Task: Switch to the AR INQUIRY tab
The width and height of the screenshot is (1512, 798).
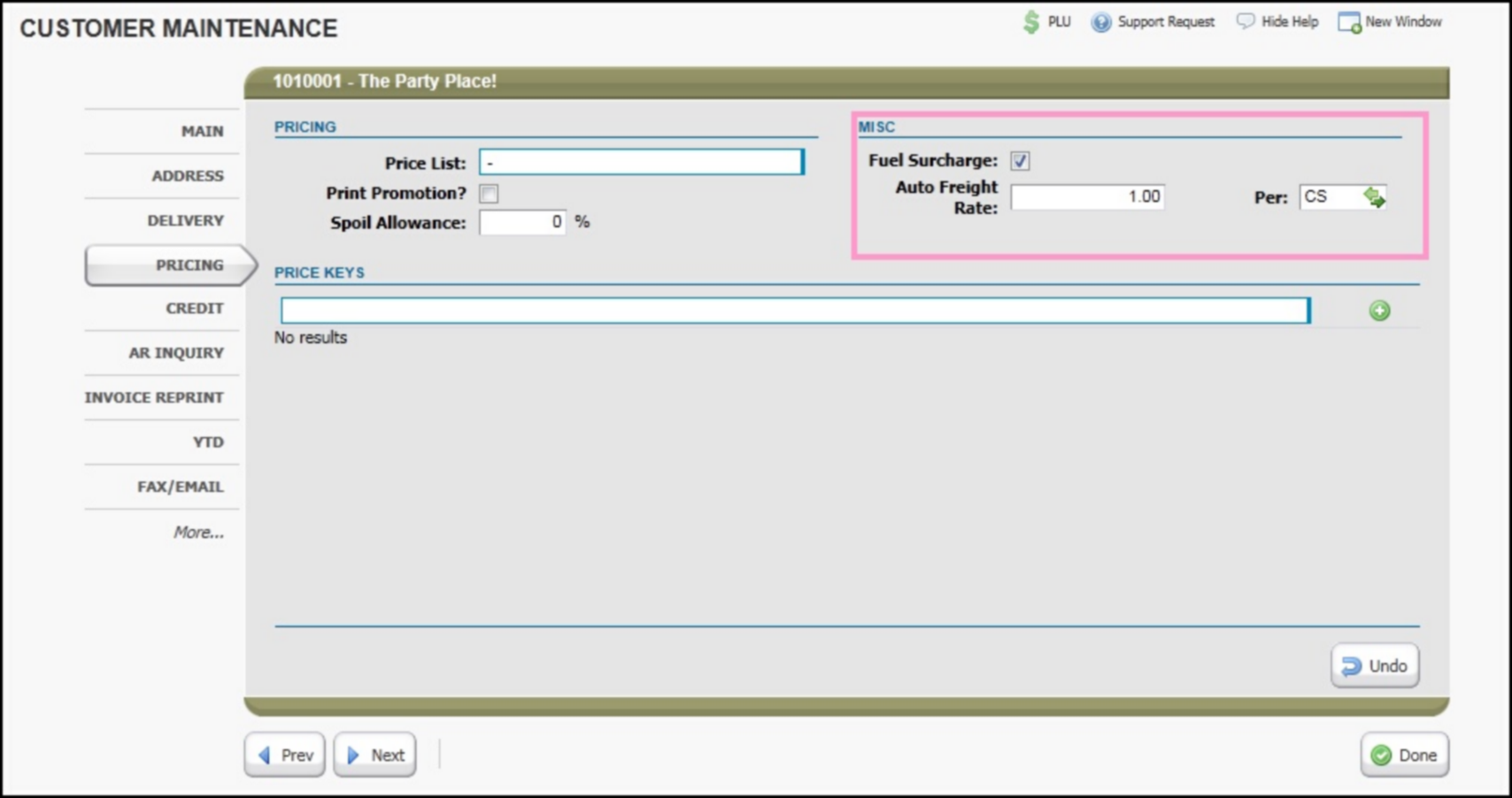Action: tap(176, 353)
